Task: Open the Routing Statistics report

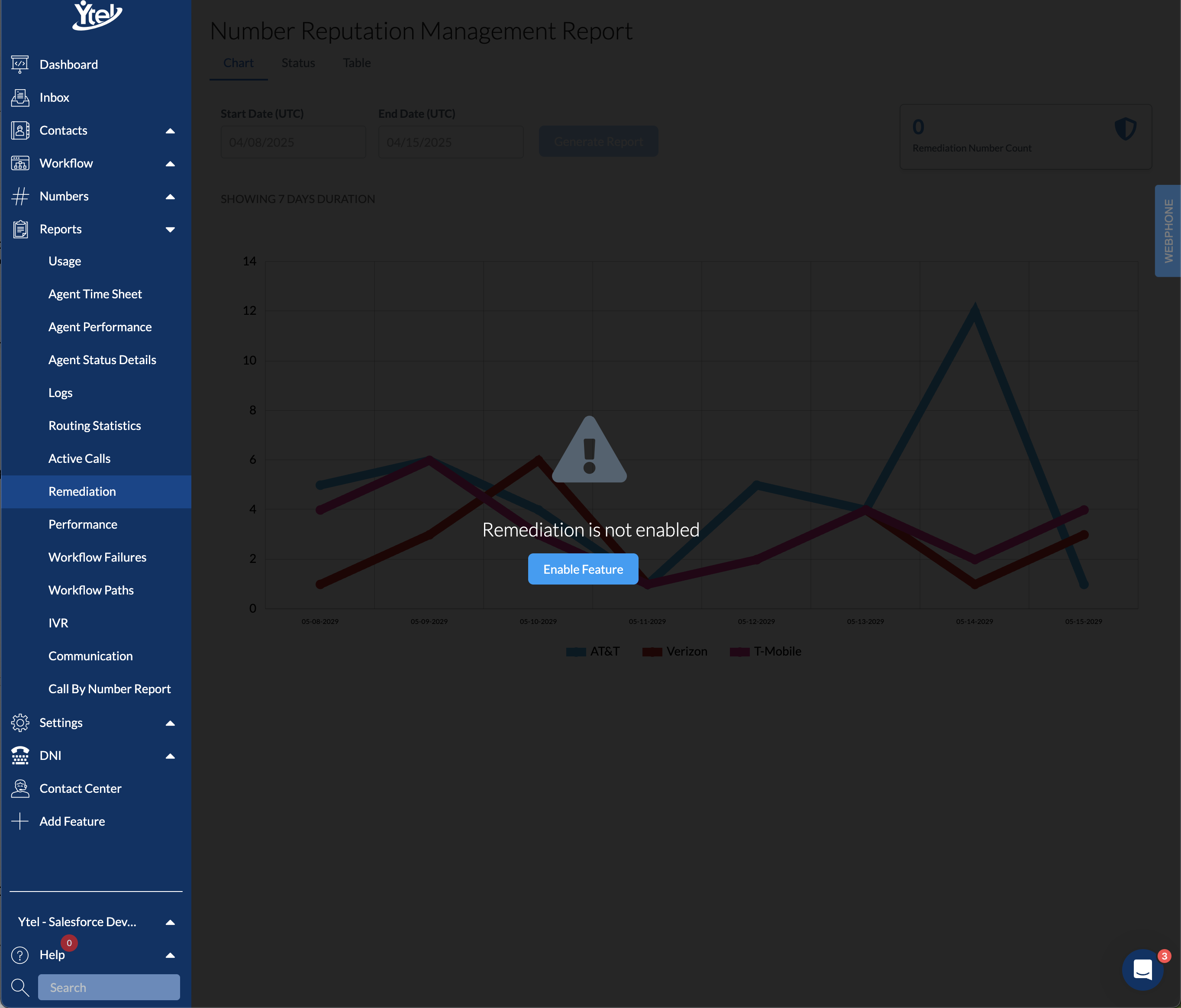Action: point(95,426)
